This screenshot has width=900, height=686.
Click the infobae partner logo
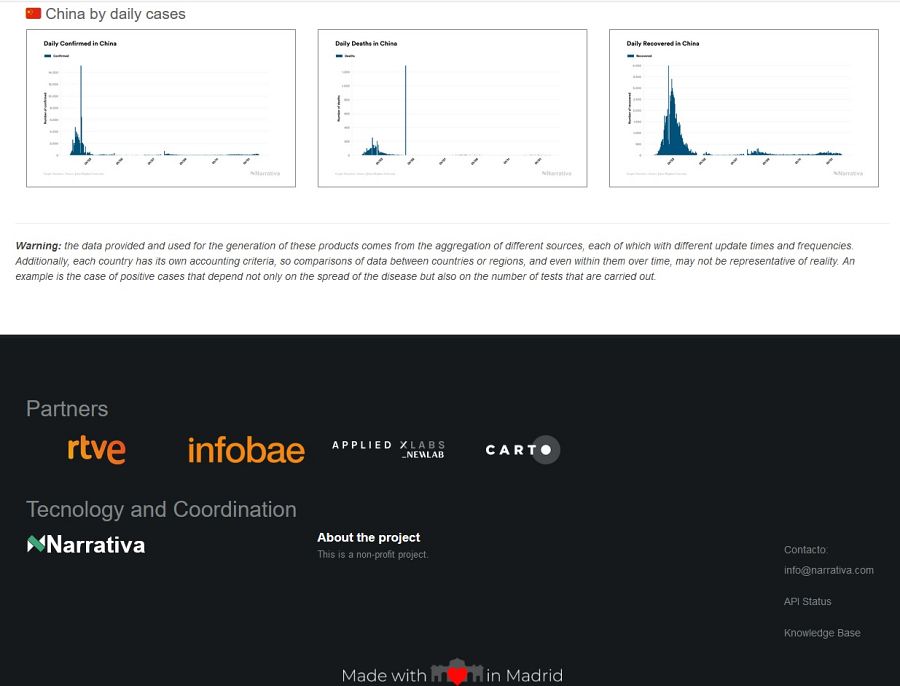tap(245, 449)
